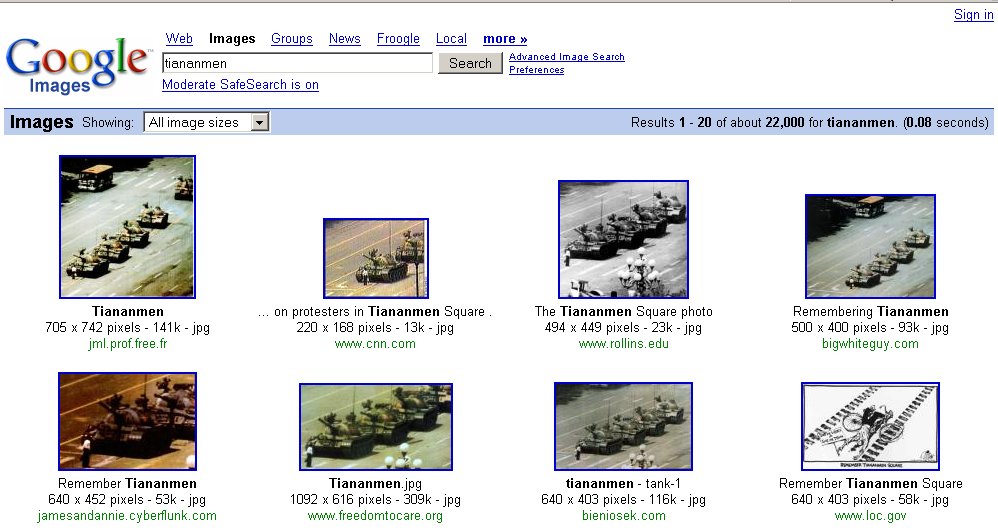Click the Sign in link
Viewport: 998px width, 531px height.
pyautogui.click(x=973, y=15)
